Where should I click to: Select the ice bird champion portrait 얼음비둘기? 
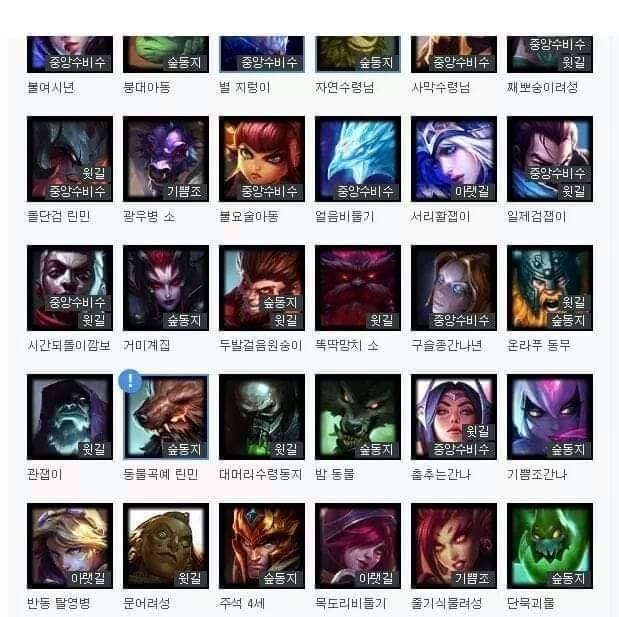pyautogui.click(x=358, y=159)
